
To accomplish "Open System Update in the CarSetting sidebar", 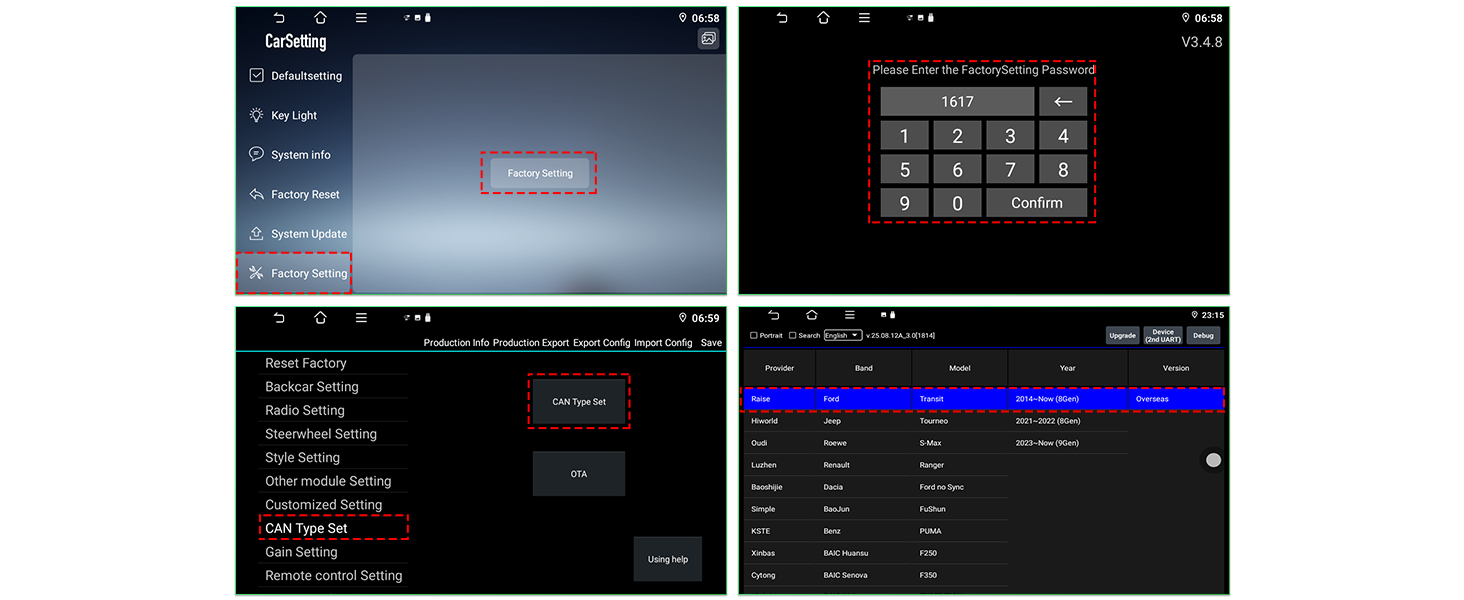I will pyautogui.click(x=298, y=234).
